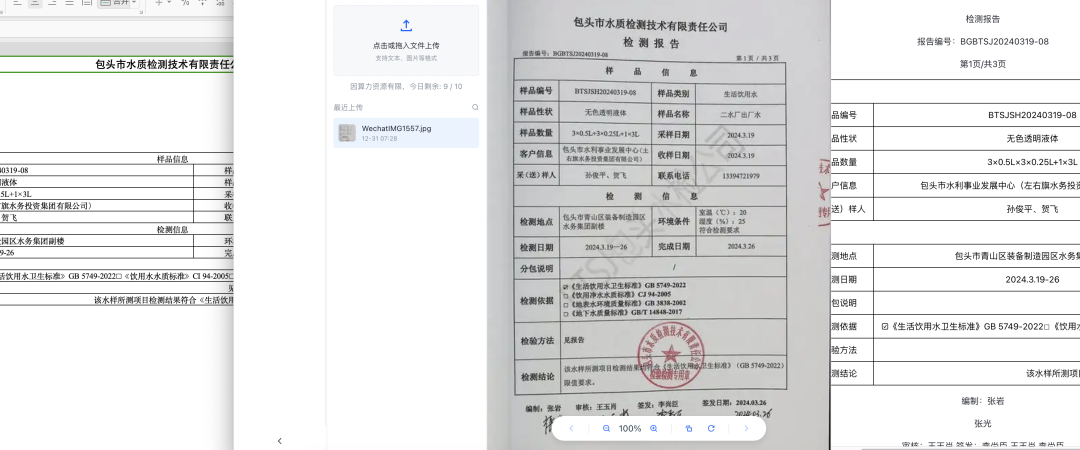
Task: Rotate the preview image clockwise
Action: (712, 429)
